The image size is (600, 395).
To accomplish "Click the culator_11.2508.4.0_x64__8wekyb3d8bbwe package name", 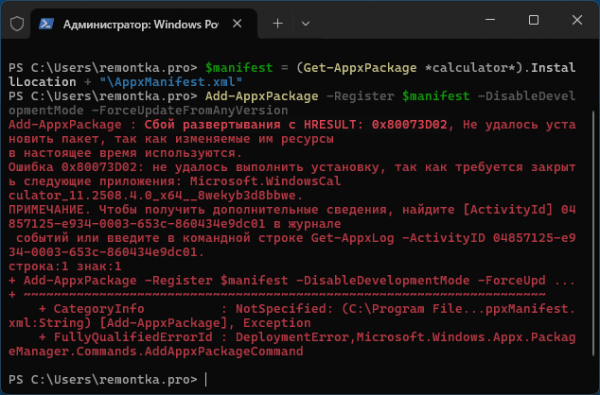I will click(x=155, y=195).
